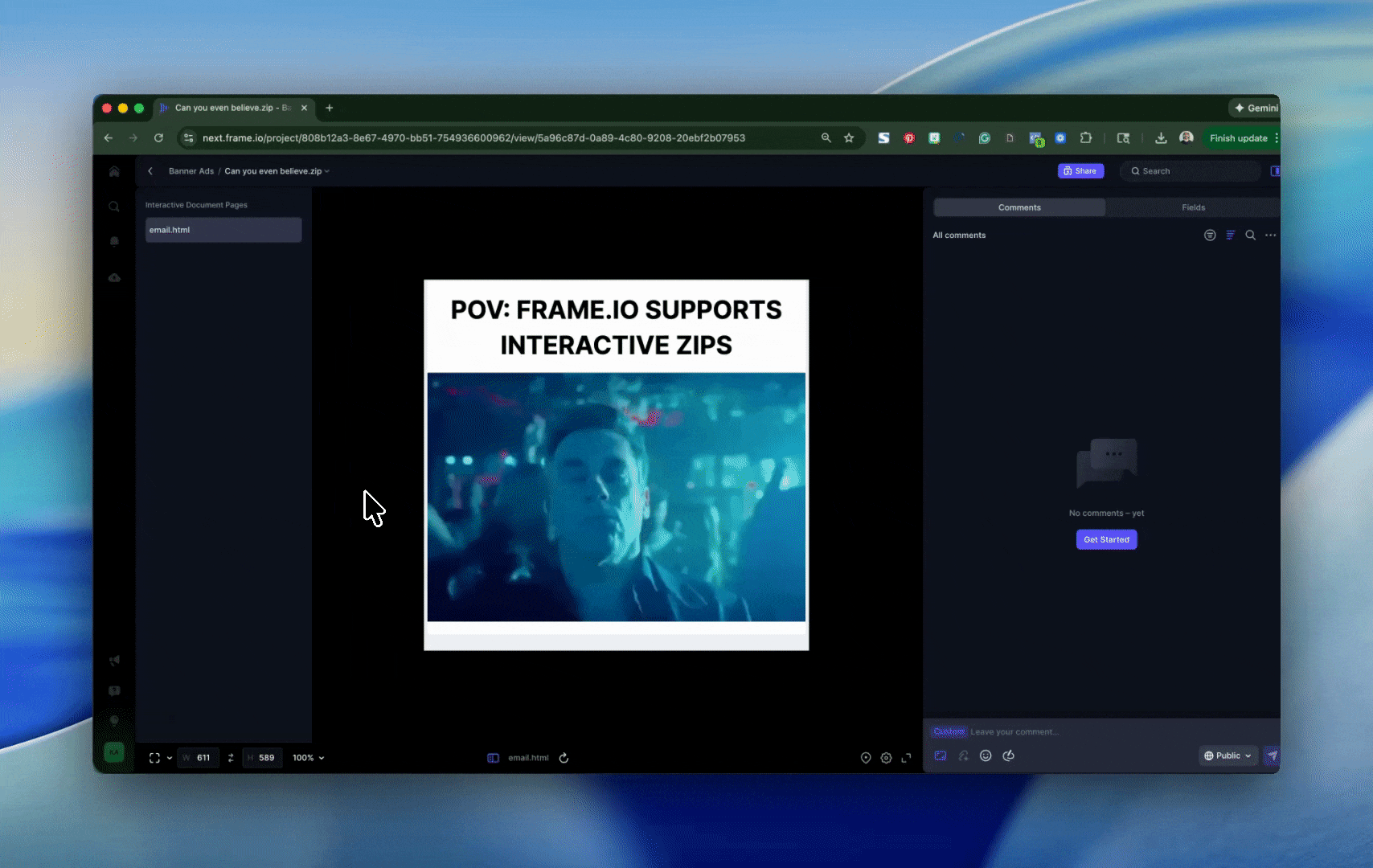Viewport: 1373px width, 868px height.
Task: Open the Banner Ads breadcrumb link
Action: coord(191,171)
